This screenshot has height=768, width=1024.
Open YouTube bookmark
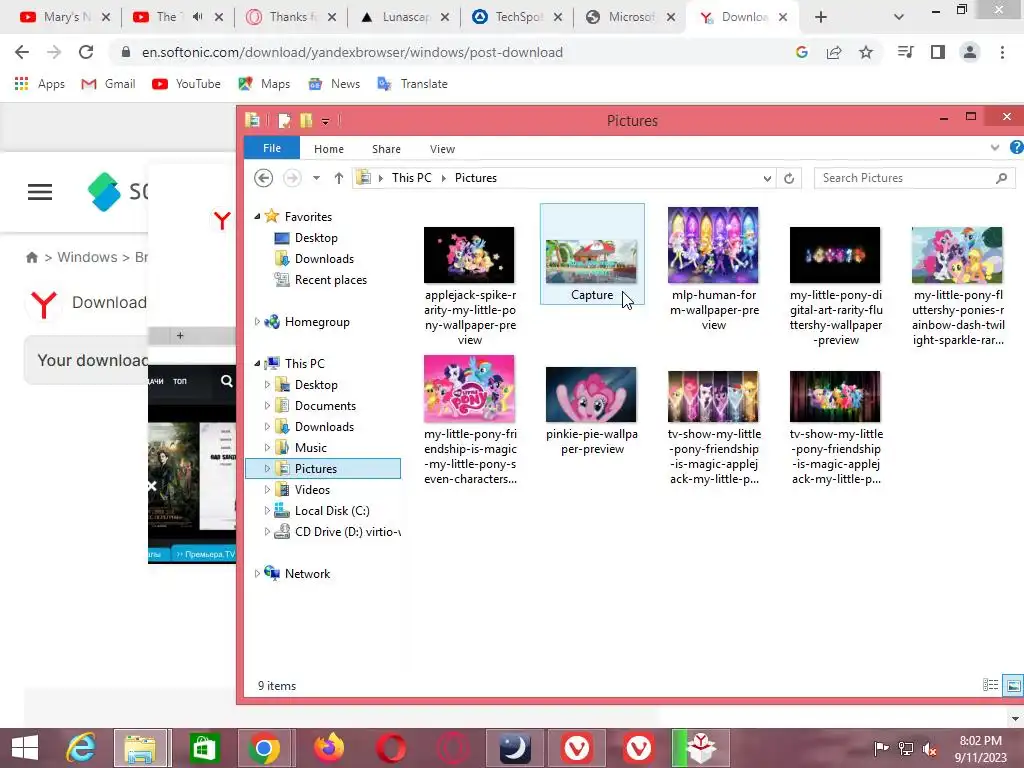[x=186, y=84]
